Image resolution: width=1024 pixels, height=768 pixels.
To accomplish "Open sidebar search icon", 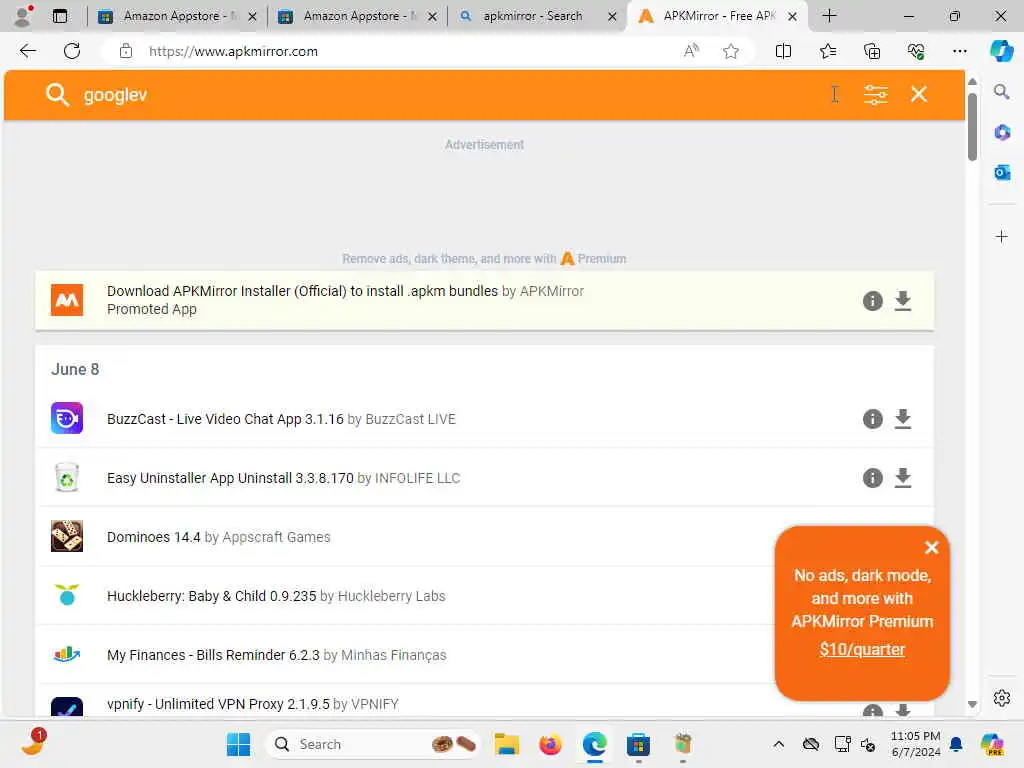I will [x=1001, y=91].
